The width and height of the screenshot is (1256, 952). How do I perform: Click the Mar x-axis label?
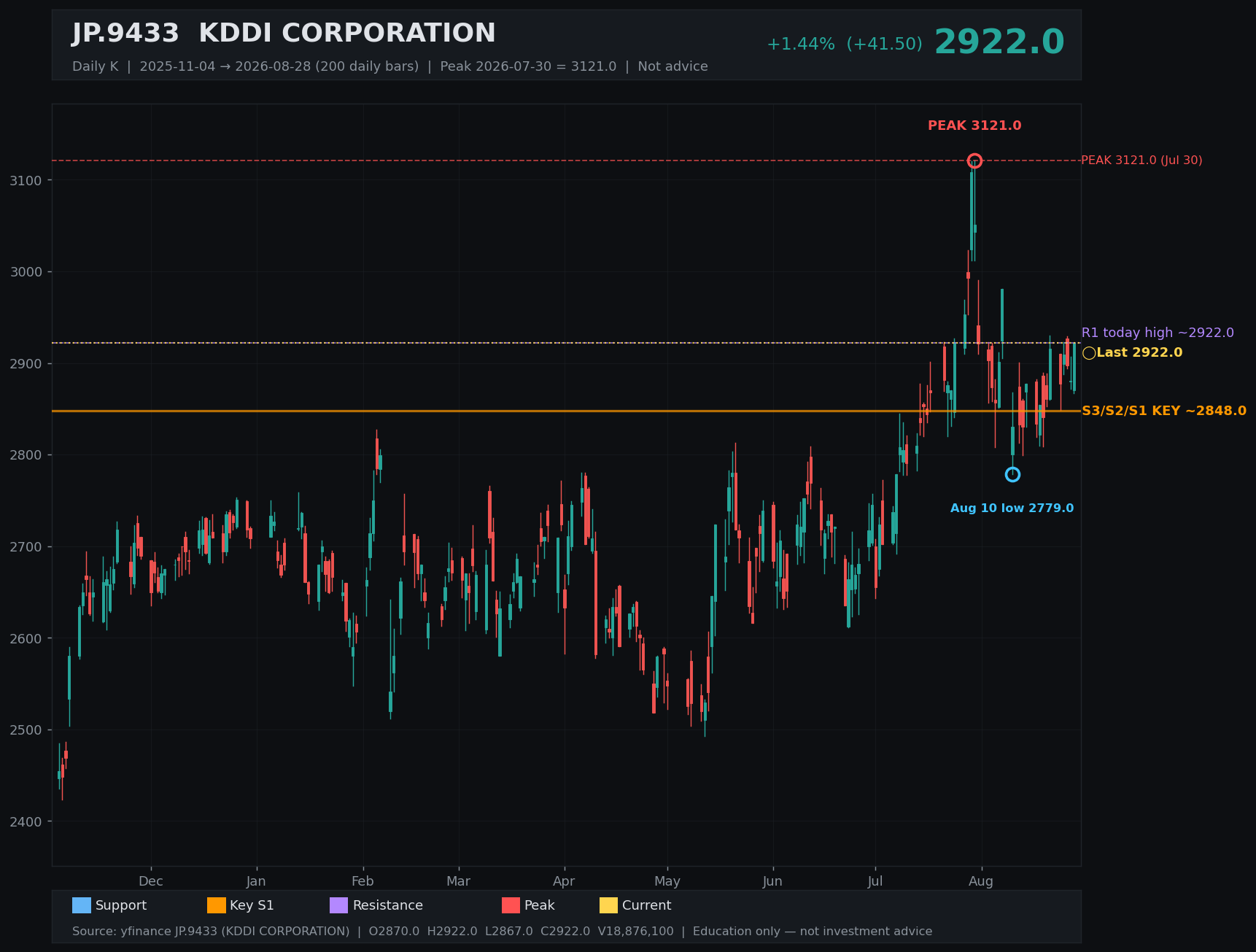point(458,881)
